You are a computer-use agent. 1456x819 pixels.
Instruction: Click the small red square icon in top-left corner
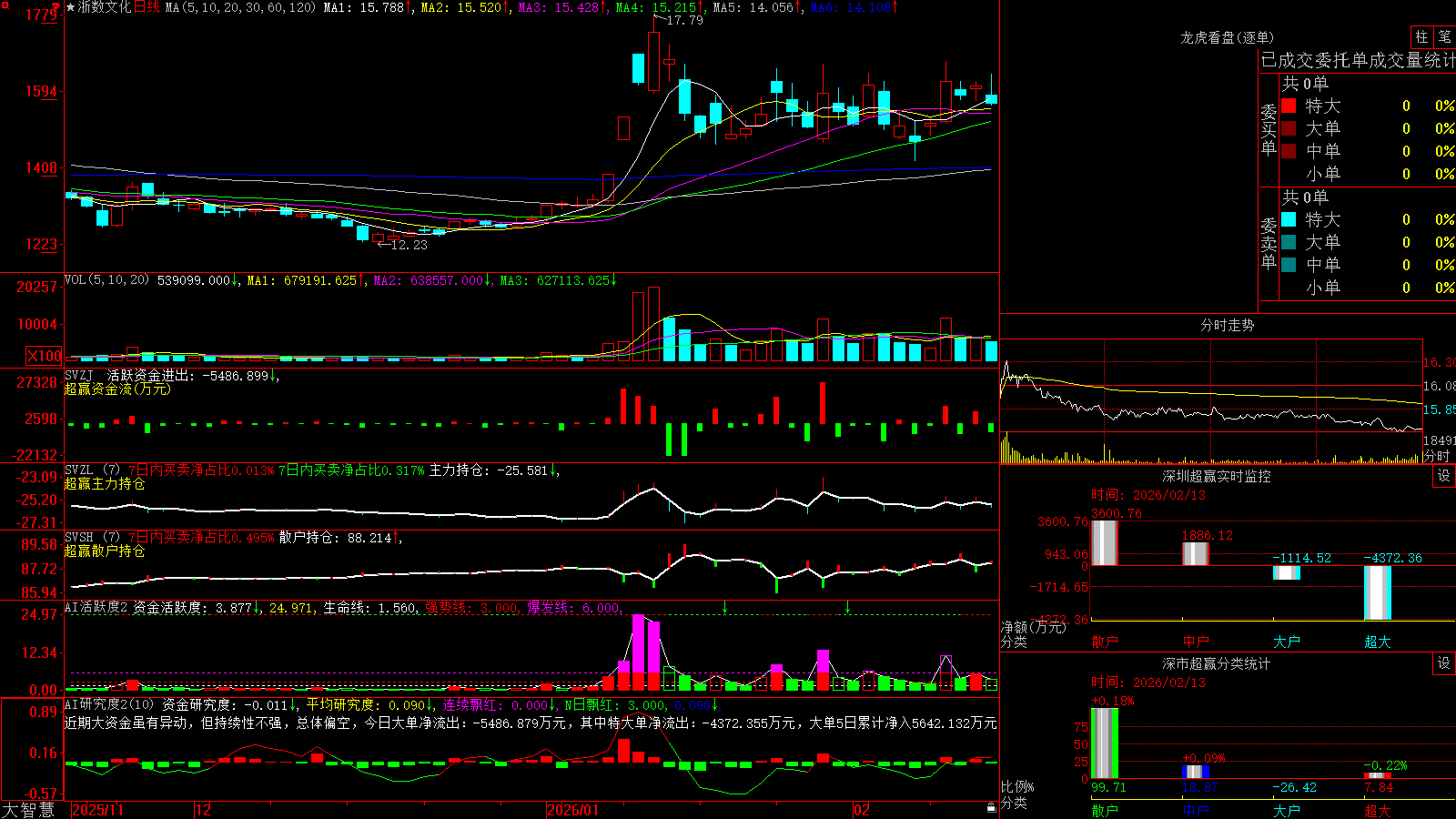(4, 5)
